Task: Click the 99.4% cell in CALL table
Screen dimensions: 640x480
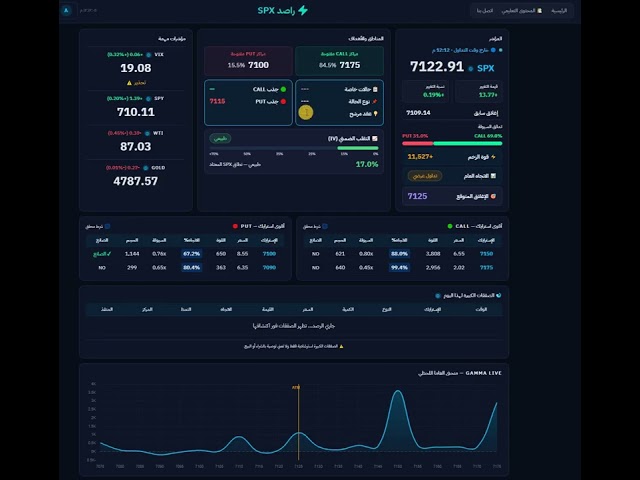Action: pos(399,268)
